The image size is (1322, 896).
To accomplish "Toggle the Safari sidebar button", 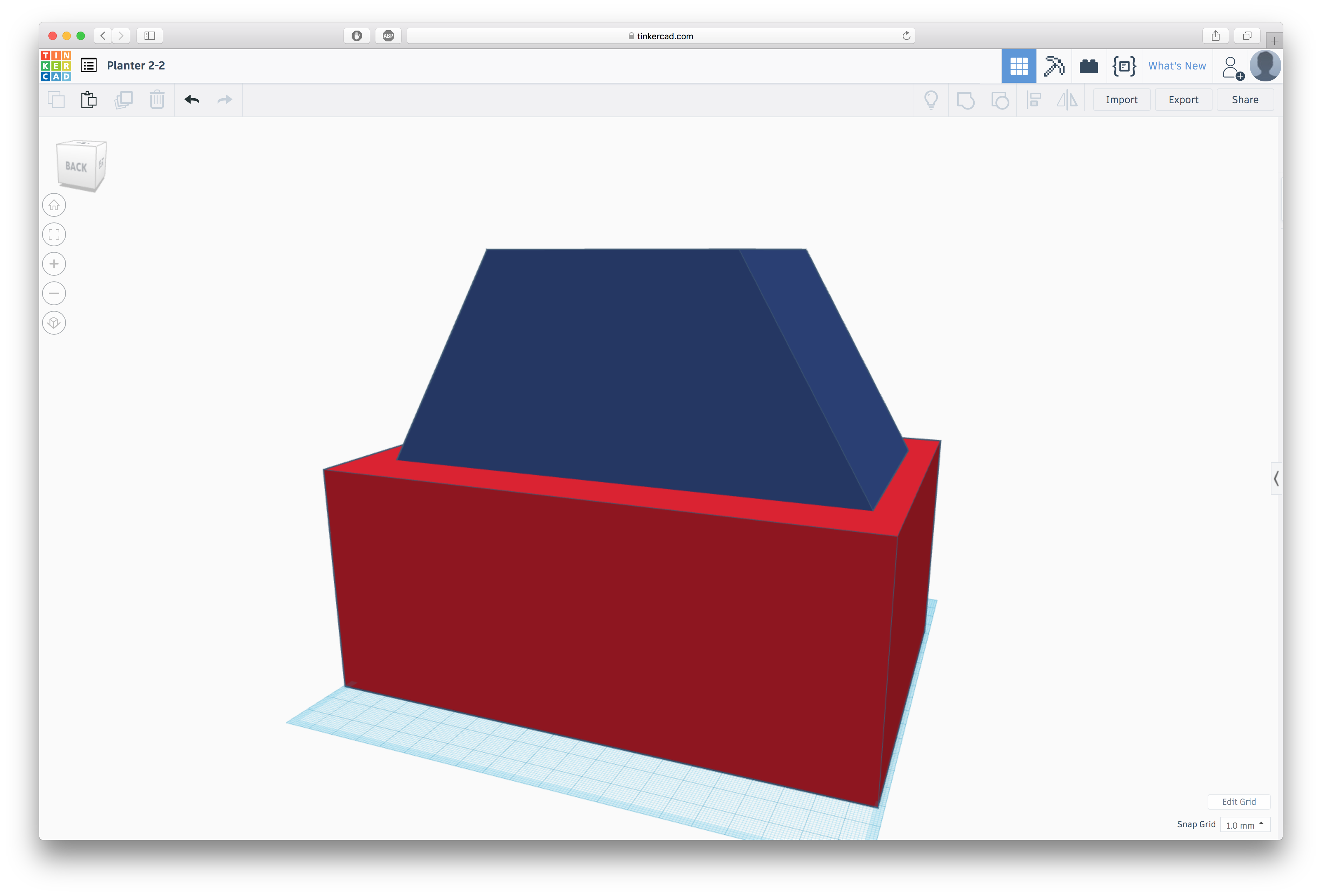I will click(x=149, y=36).
